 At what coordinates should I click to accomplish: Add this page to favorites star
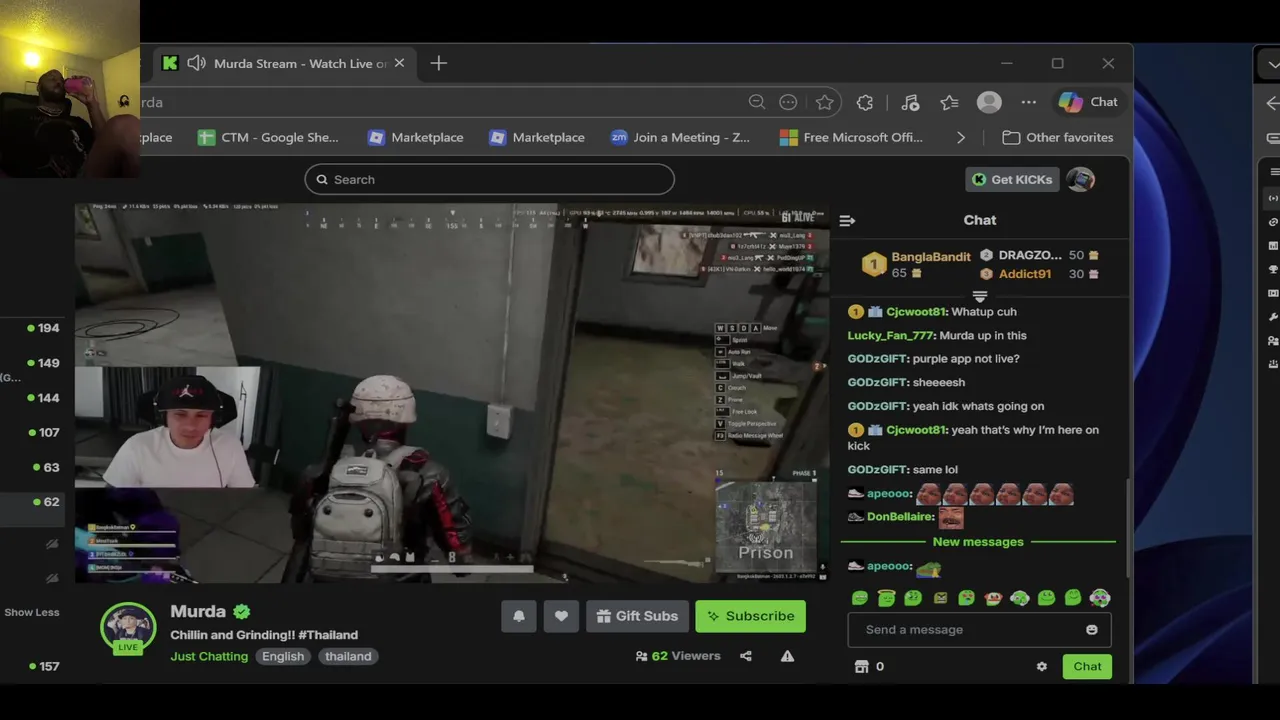click(824, 102)
